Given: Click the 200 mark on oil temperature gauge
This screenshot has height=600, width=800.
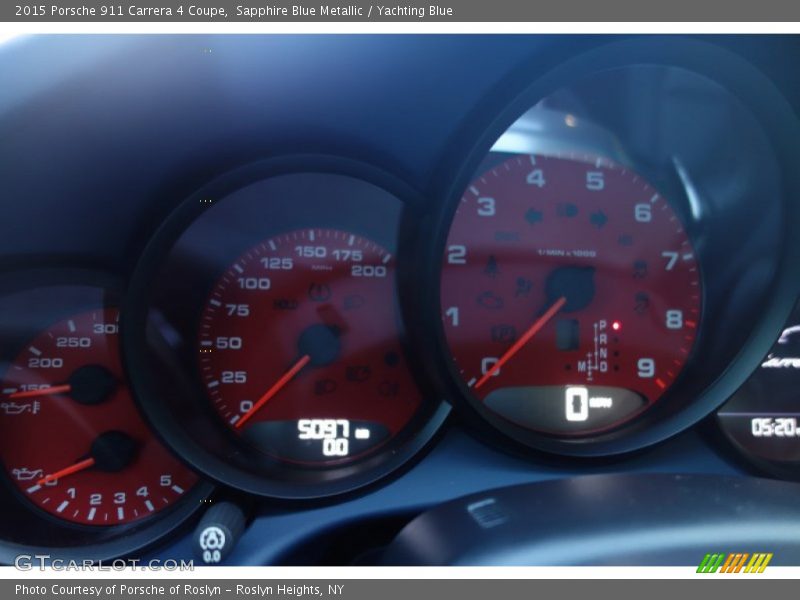Looking at the screenshot, I should point(45,363).
